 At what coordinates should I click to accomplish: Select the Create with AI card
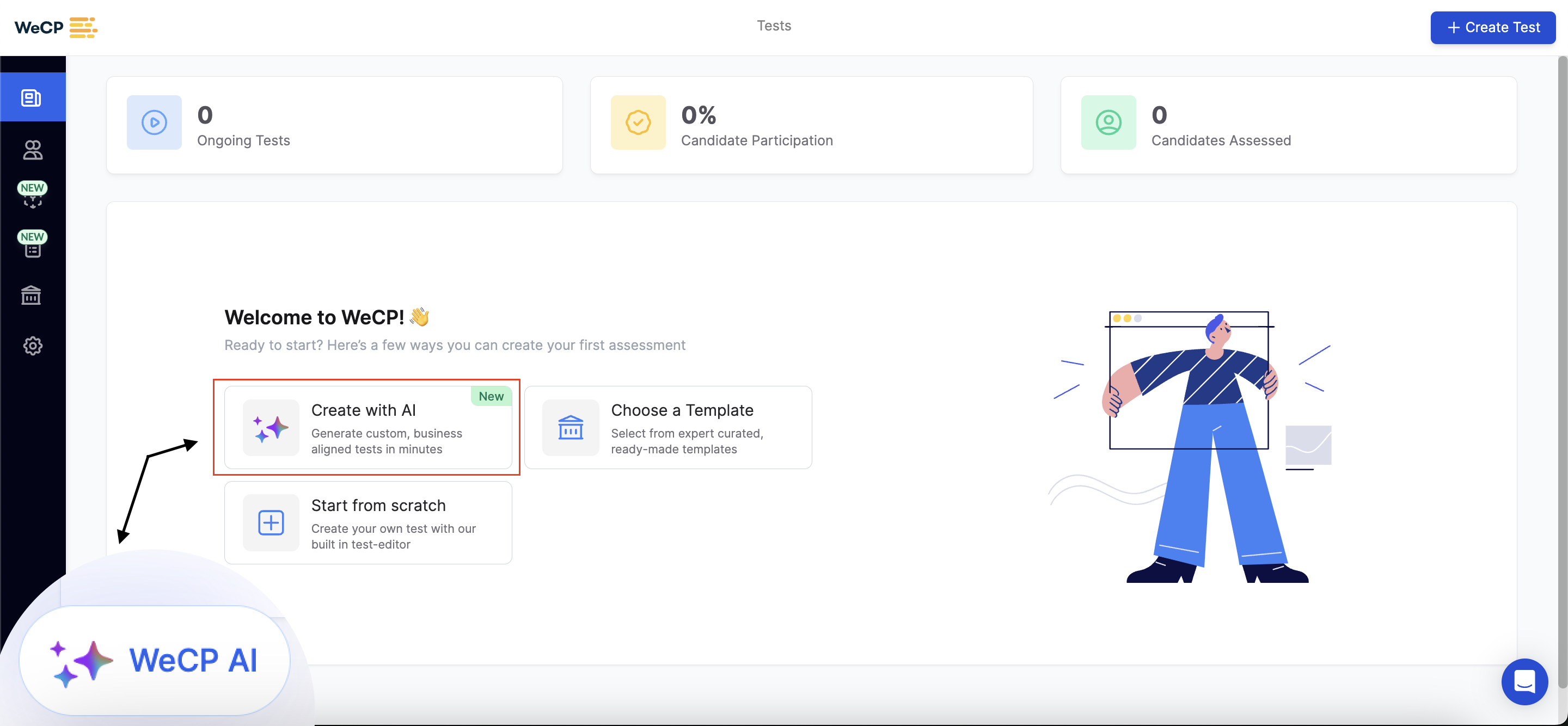click(367, 427)
